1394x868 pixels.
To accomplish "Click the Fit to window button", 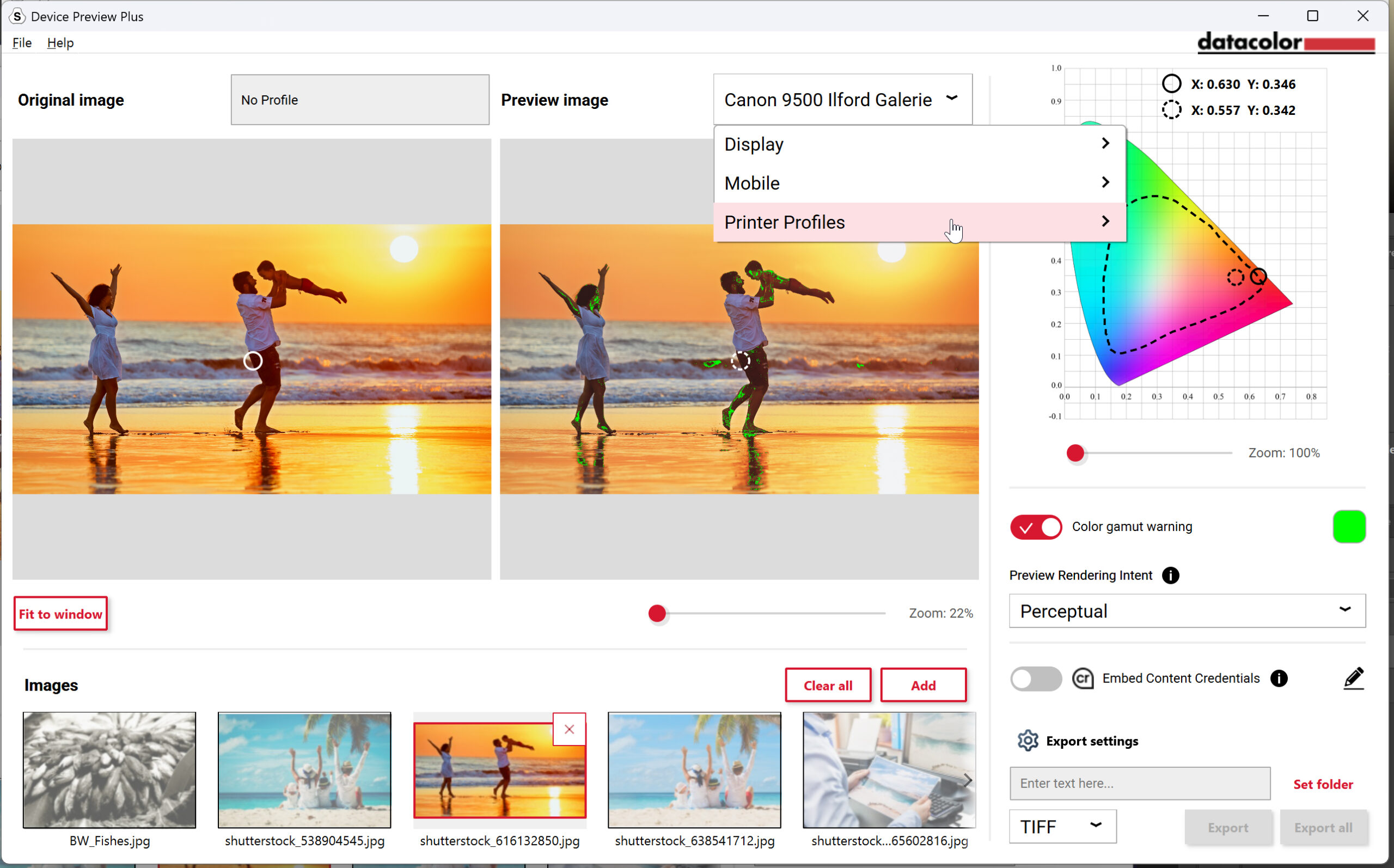I will pyautogui.click(x=60, y=614).
